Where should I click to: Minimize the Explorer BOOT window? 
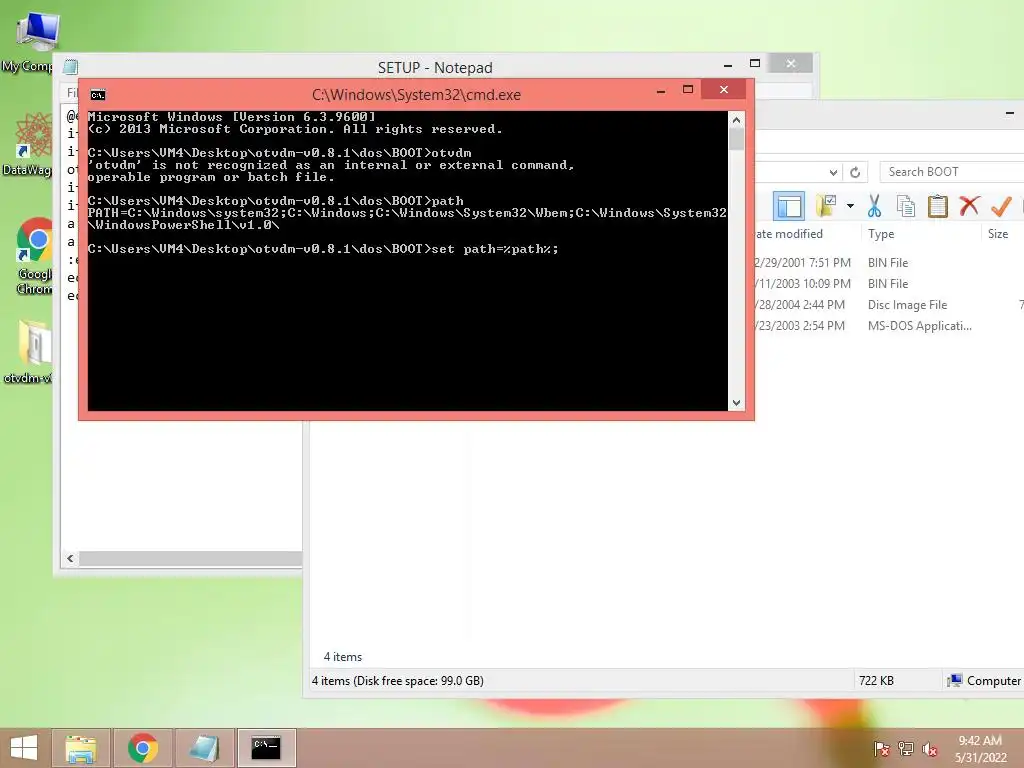1010,113
